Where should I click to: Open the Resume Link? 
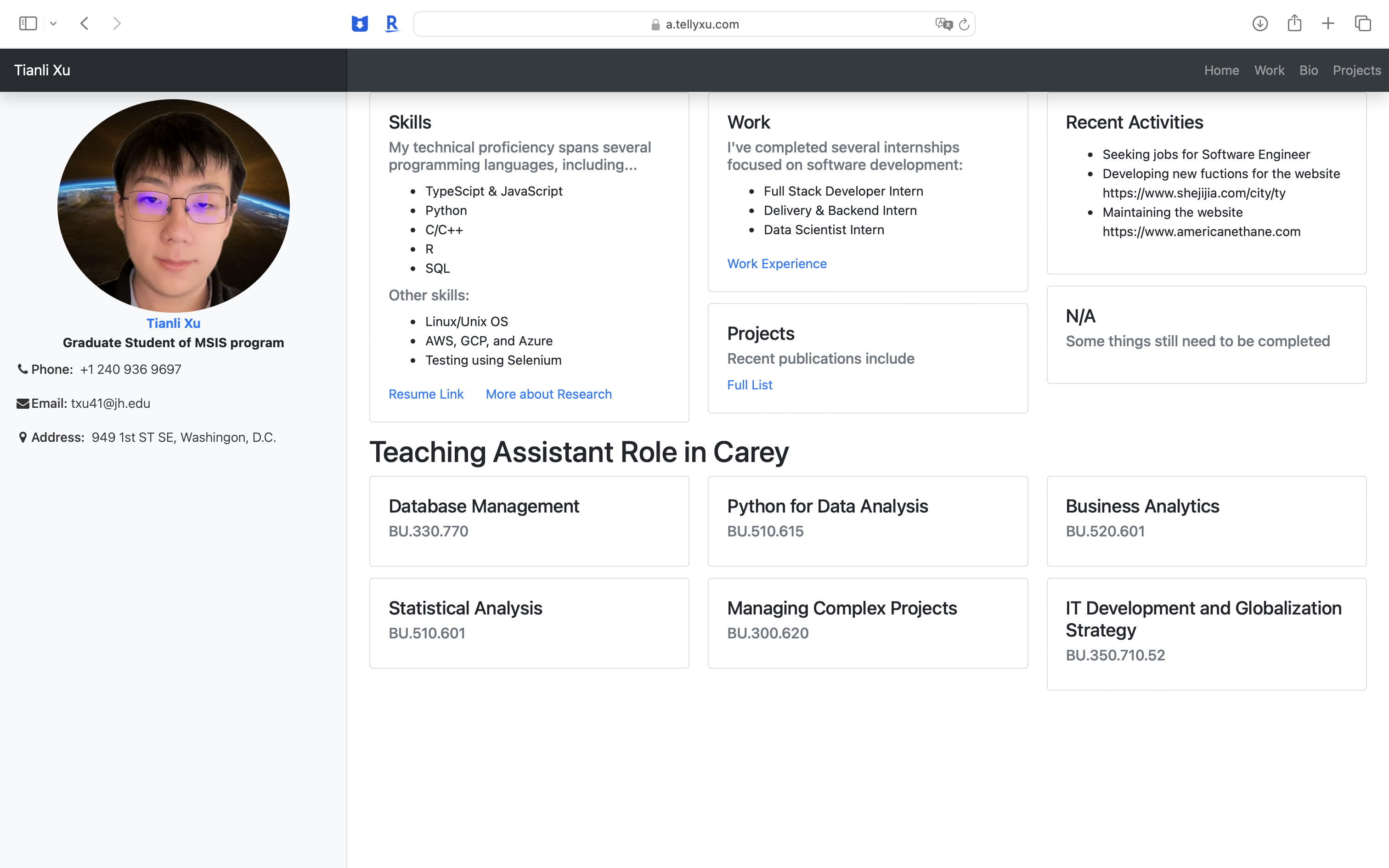coord(426,394)
